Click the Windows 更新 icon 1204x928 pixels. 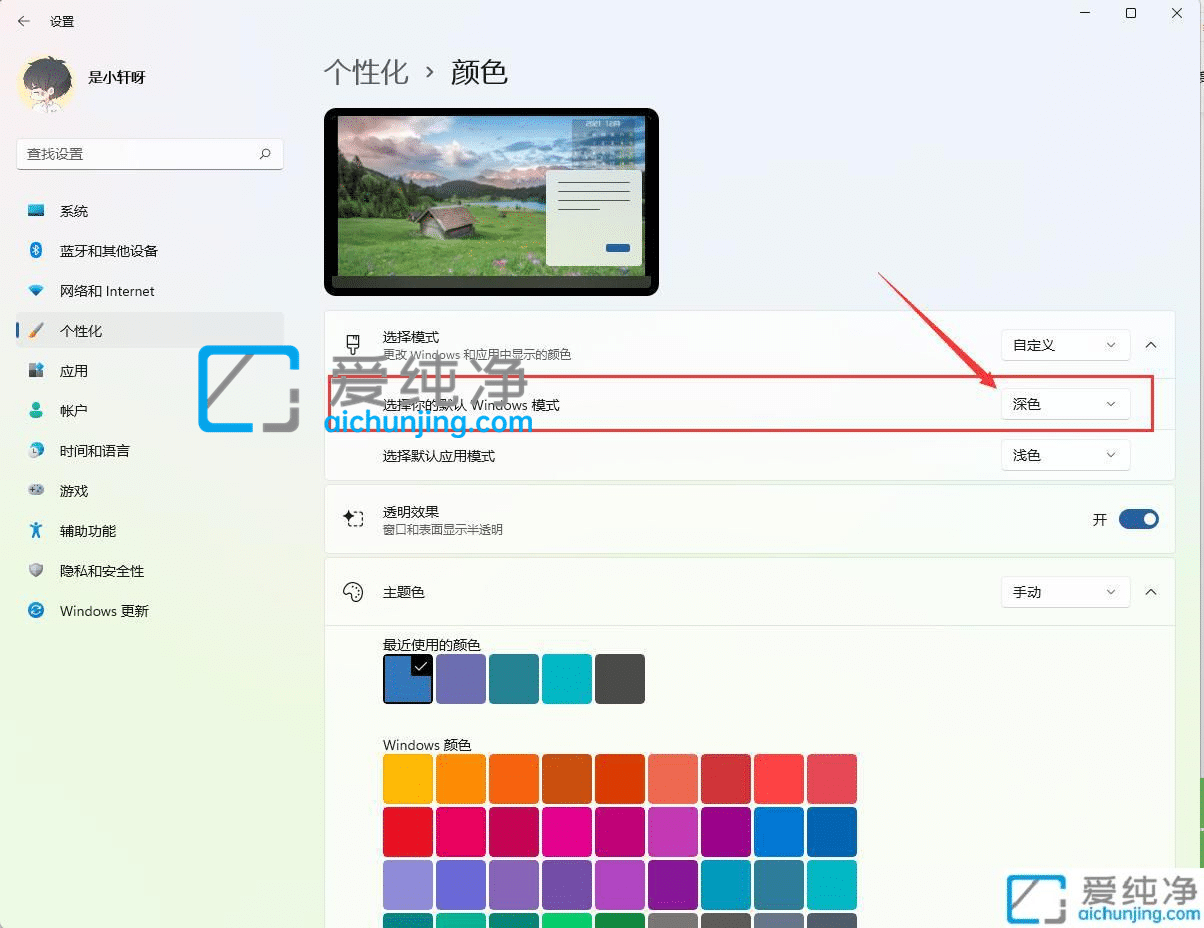pyautogui.click(x=36, y=611)
